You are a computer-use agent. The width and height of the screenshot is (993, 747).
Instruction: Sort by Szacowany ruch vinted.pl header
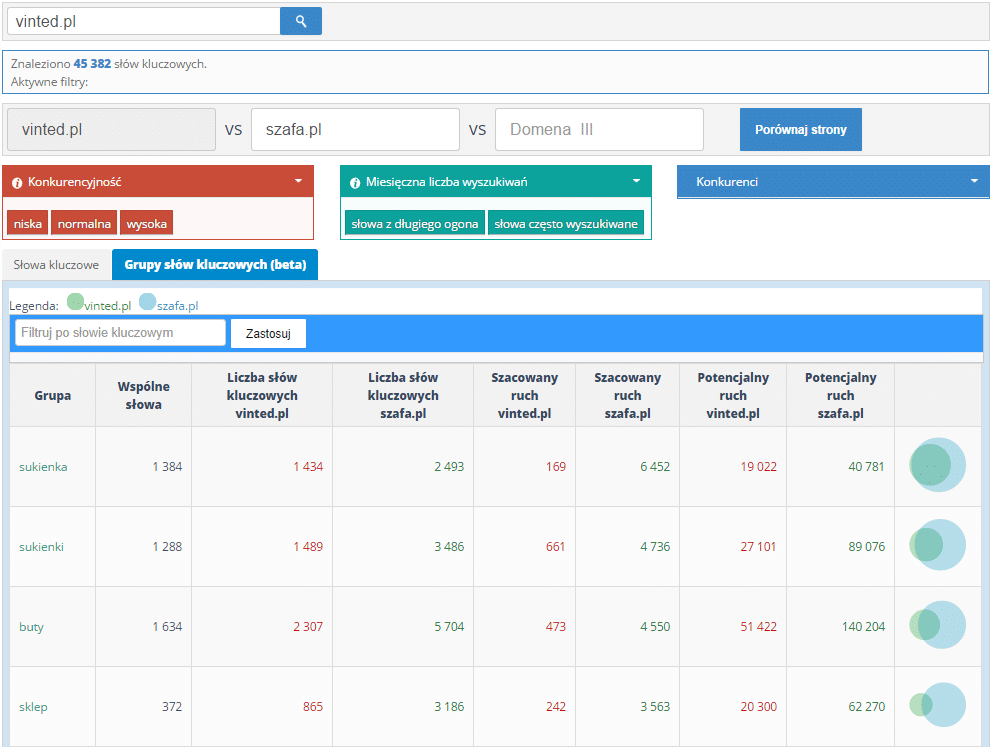pos(524,395)
